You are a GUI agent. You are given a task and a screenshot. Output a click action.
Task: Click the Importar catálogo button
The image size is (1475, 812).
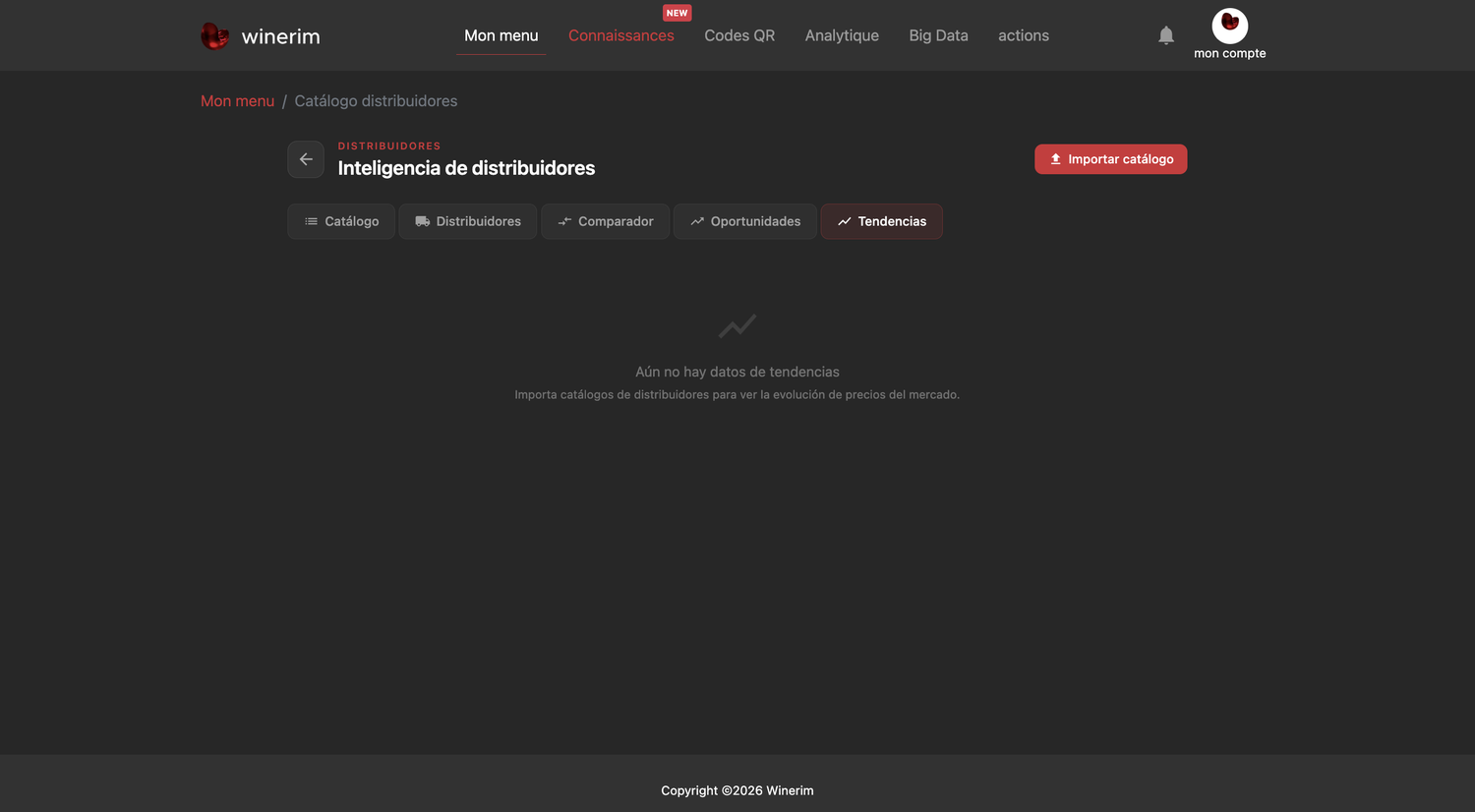1110,159
